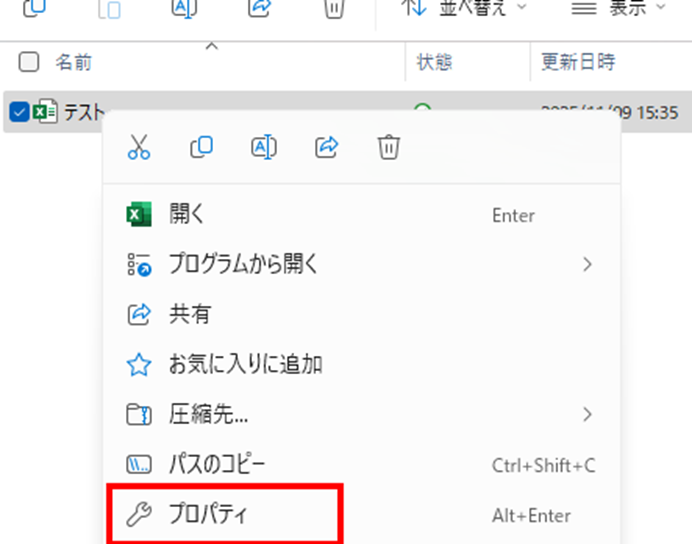Click the 名前 column header
Viewport: 692px width, 544px height.
point(74,63)
